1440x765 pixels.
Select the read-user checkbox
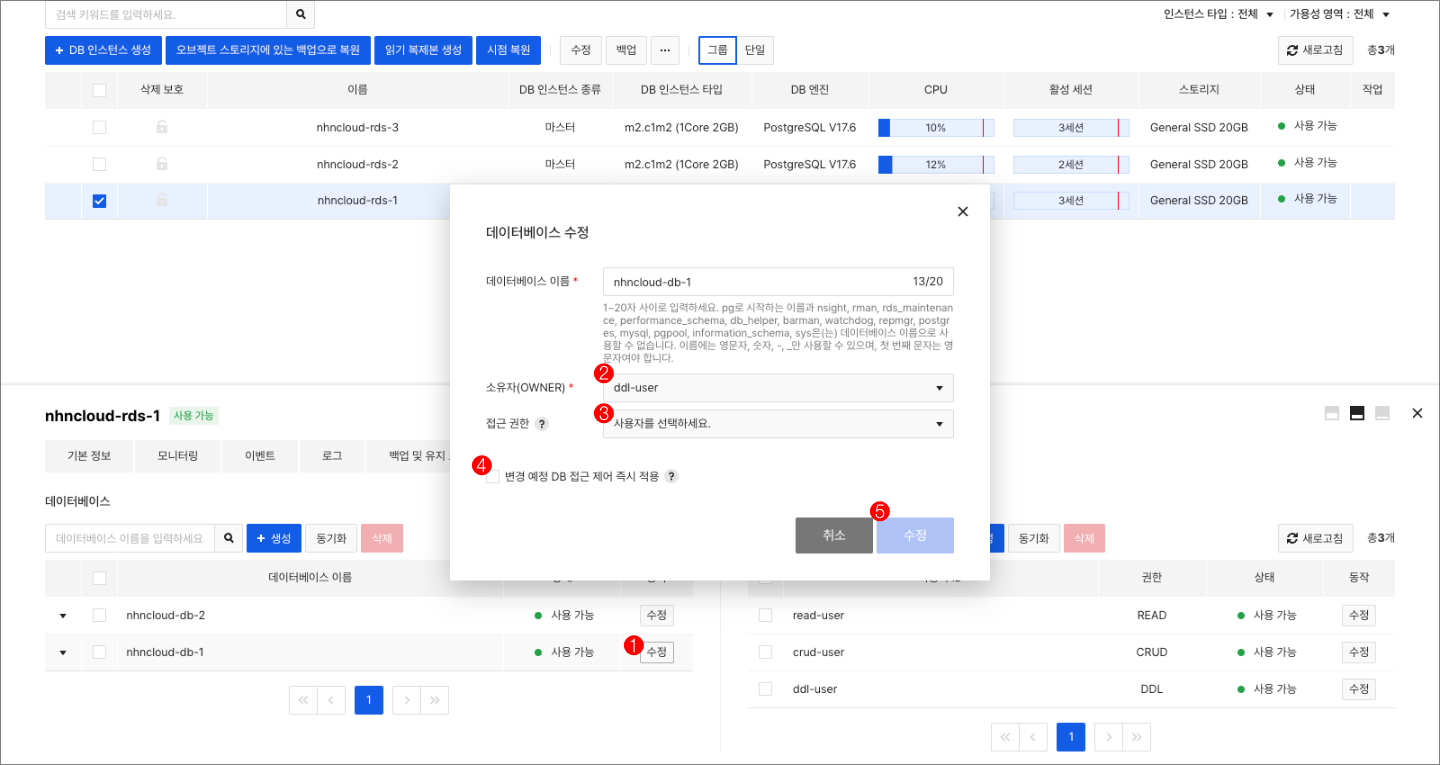tap(766, 615)
